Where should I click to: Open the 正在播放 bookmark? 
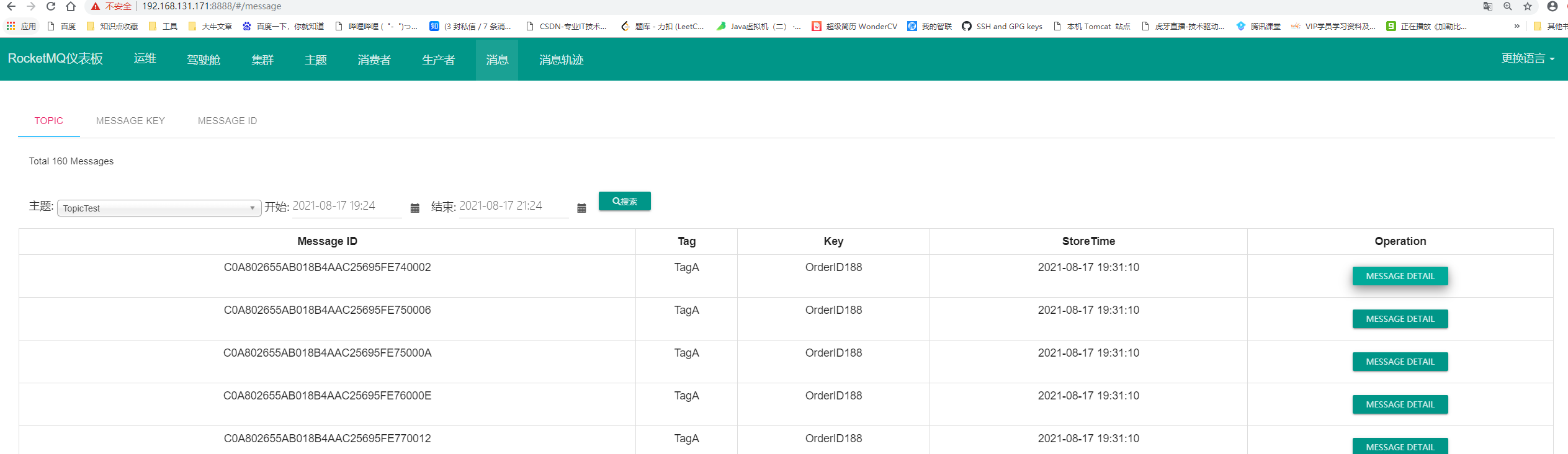(x=1427, y=26)
